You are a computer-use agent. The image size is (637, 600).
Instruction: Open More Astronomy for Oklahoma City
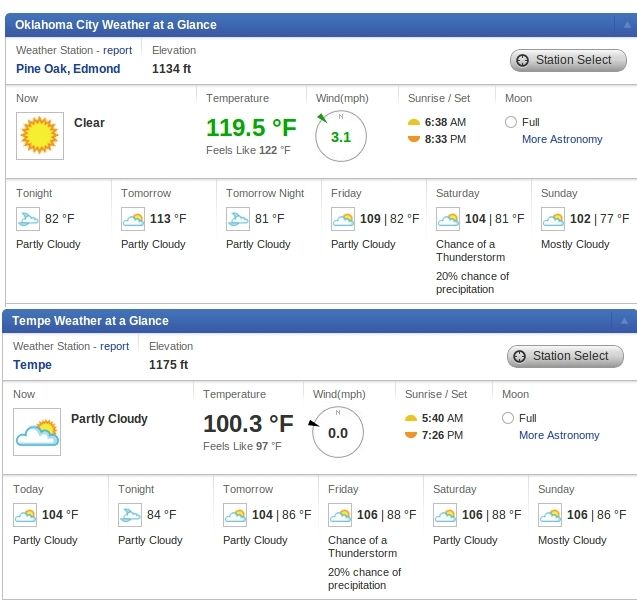[x=562, y=139]
